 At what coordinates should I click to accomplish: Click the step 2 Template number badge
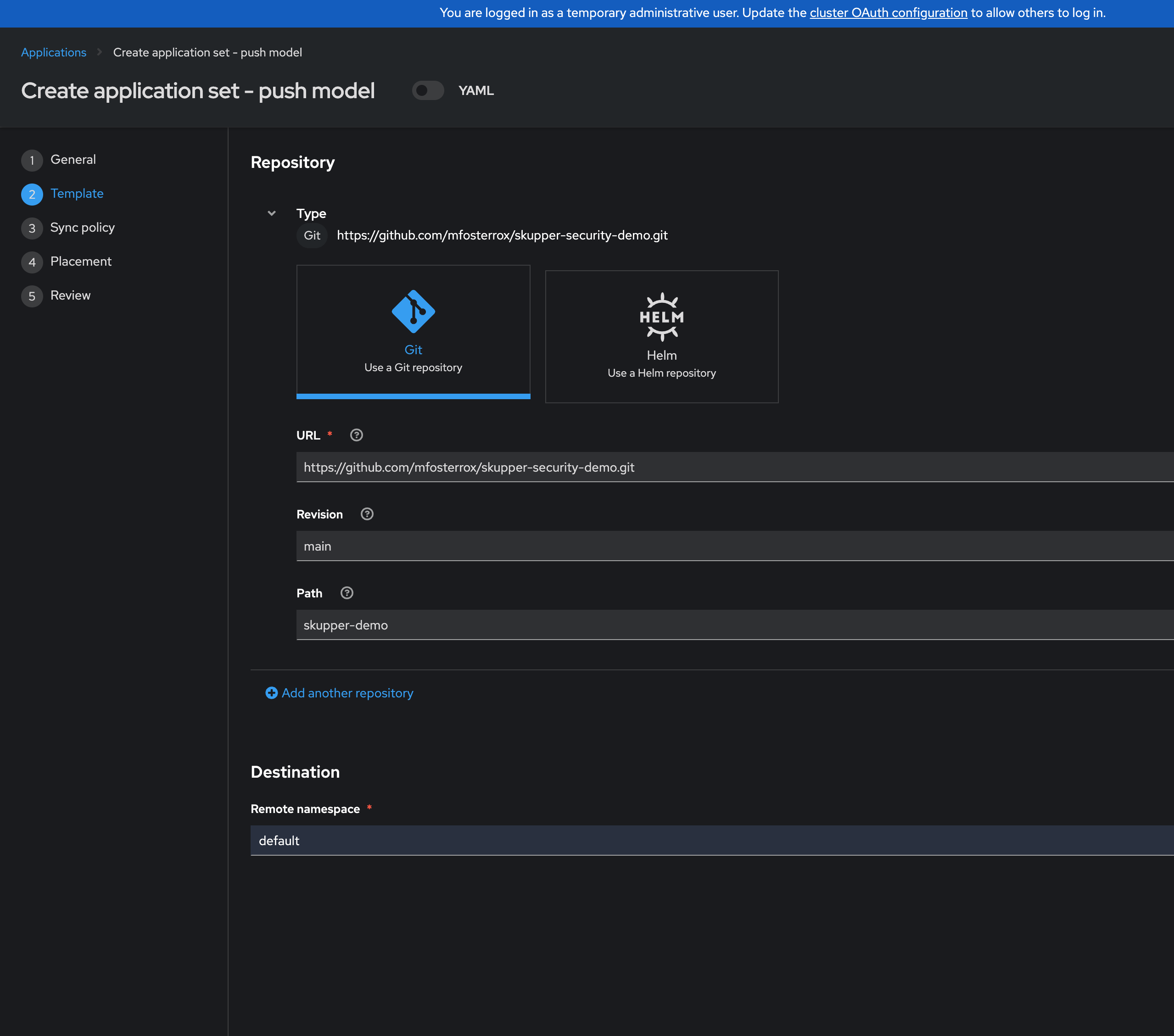[32, 194]
